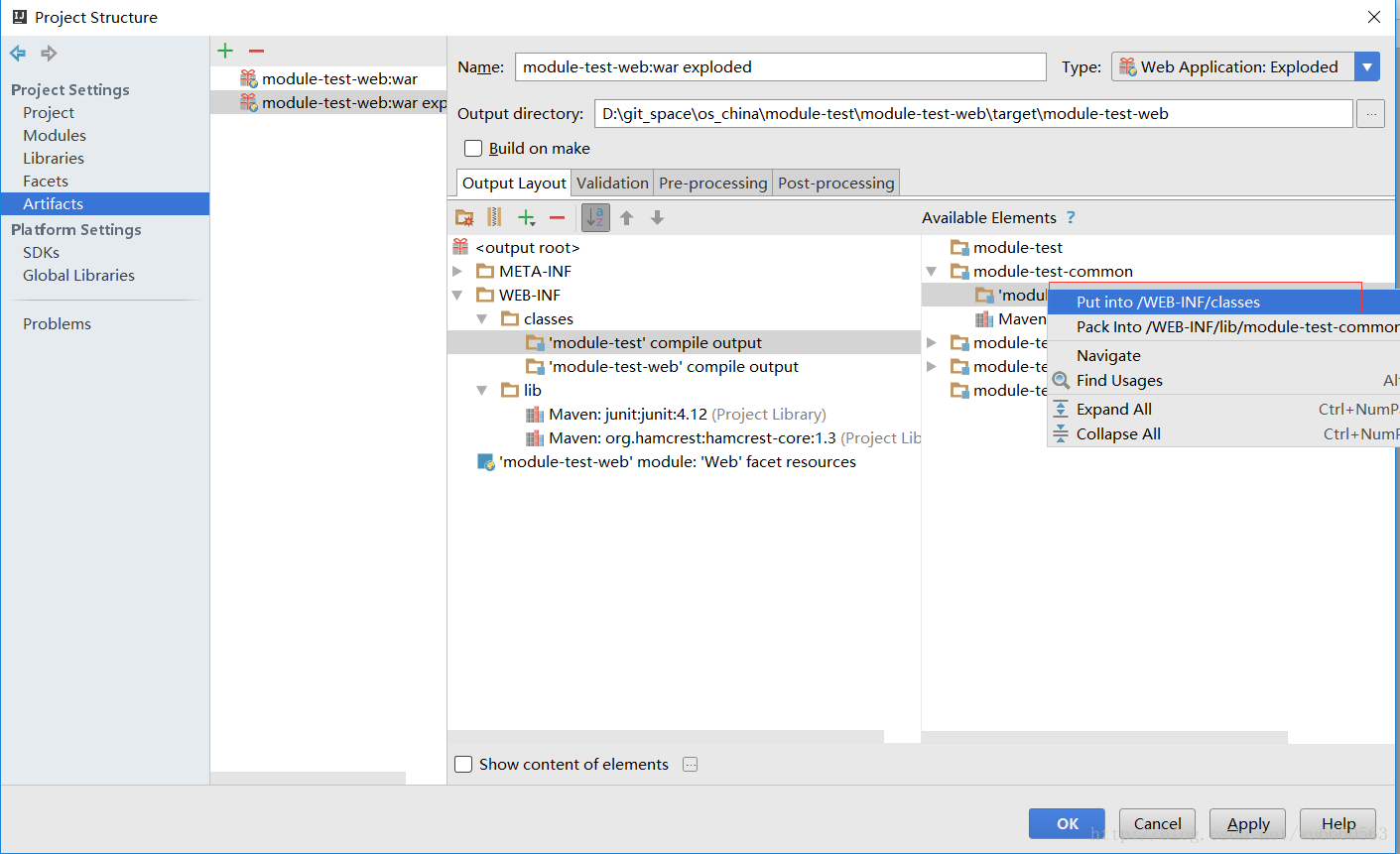Click the artifact Name input field

click(780, 67)
